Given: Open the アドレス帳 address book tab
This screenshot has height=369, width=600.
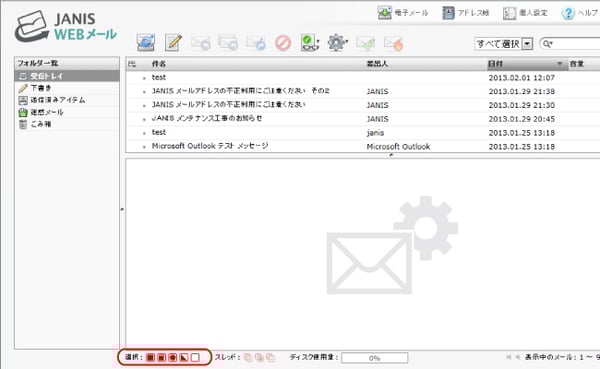Looking at the screenshot, I should (466, 13).
